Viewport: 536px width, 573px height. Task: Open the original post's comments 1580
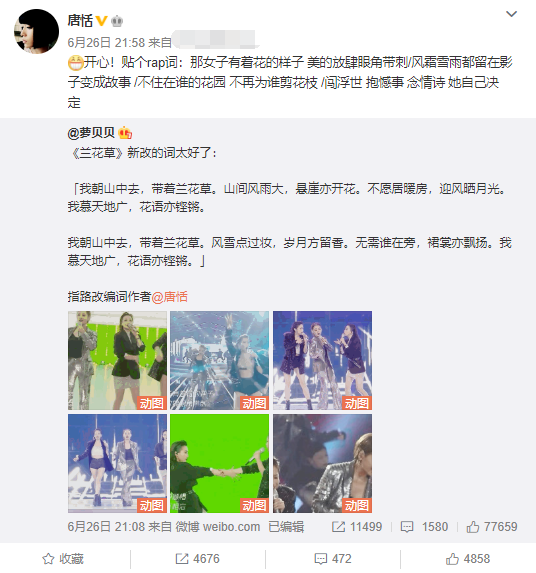pos(424,527)
